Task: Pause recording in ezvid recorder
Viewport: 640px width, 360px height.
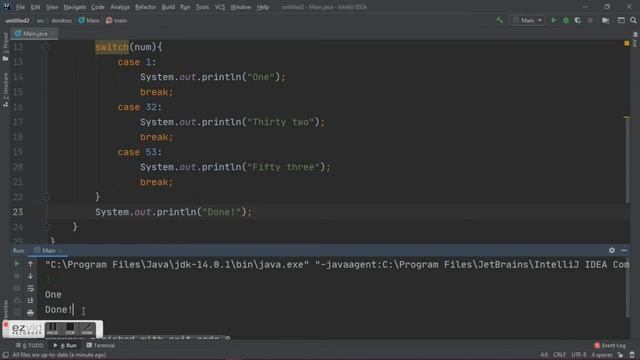Action: click(x=52, y=329)
